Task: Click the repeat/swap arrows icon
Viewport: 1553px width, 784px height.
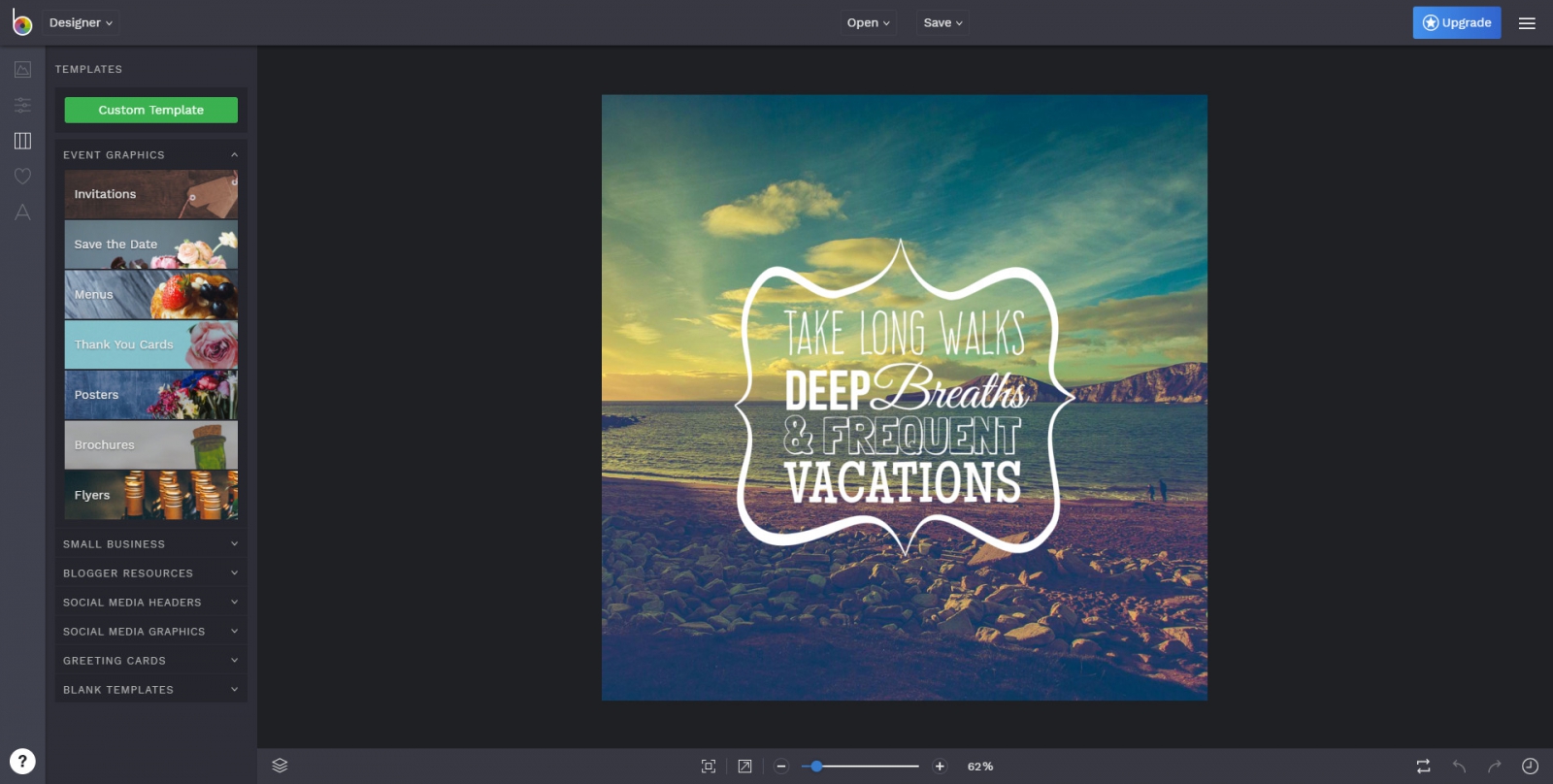Action: (x=1423, y=767)
